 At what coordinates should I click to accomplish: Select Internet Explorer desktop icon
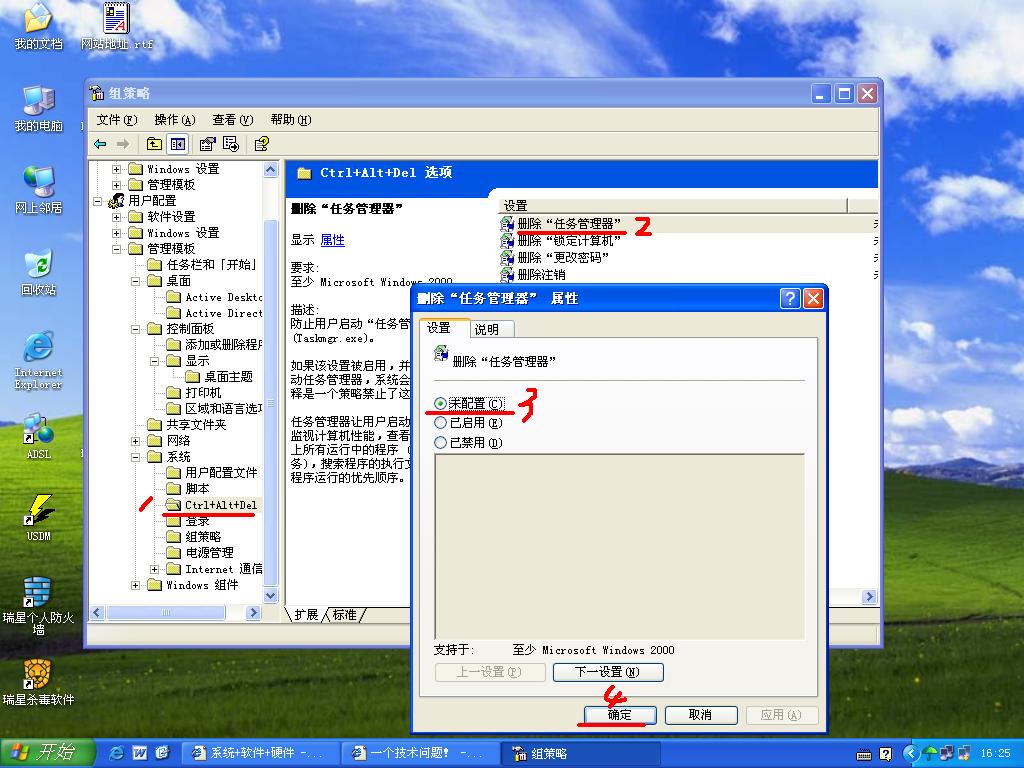coord(38,360)
